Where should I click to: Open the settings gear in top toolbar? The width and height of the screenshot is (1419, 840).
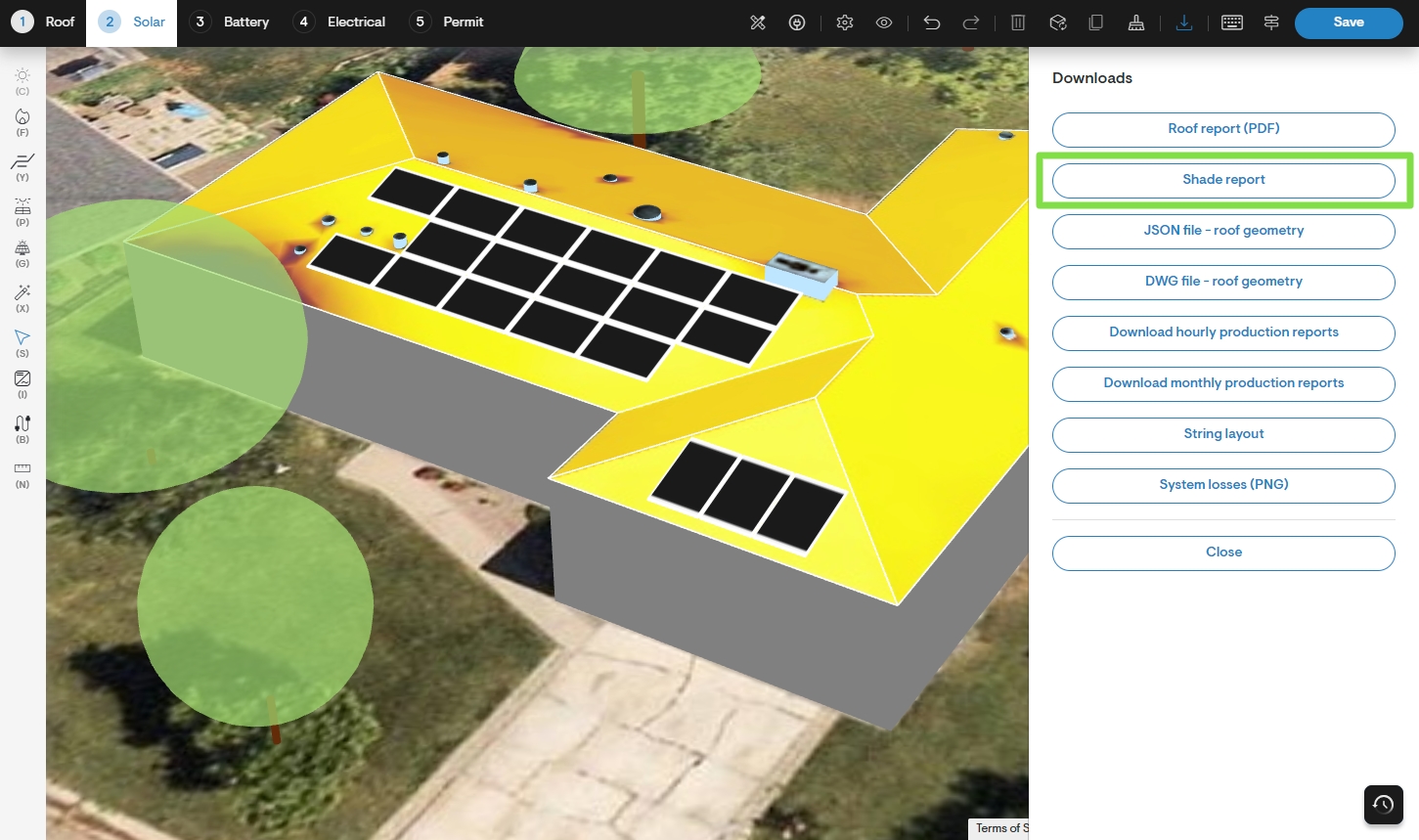(845, 22)
